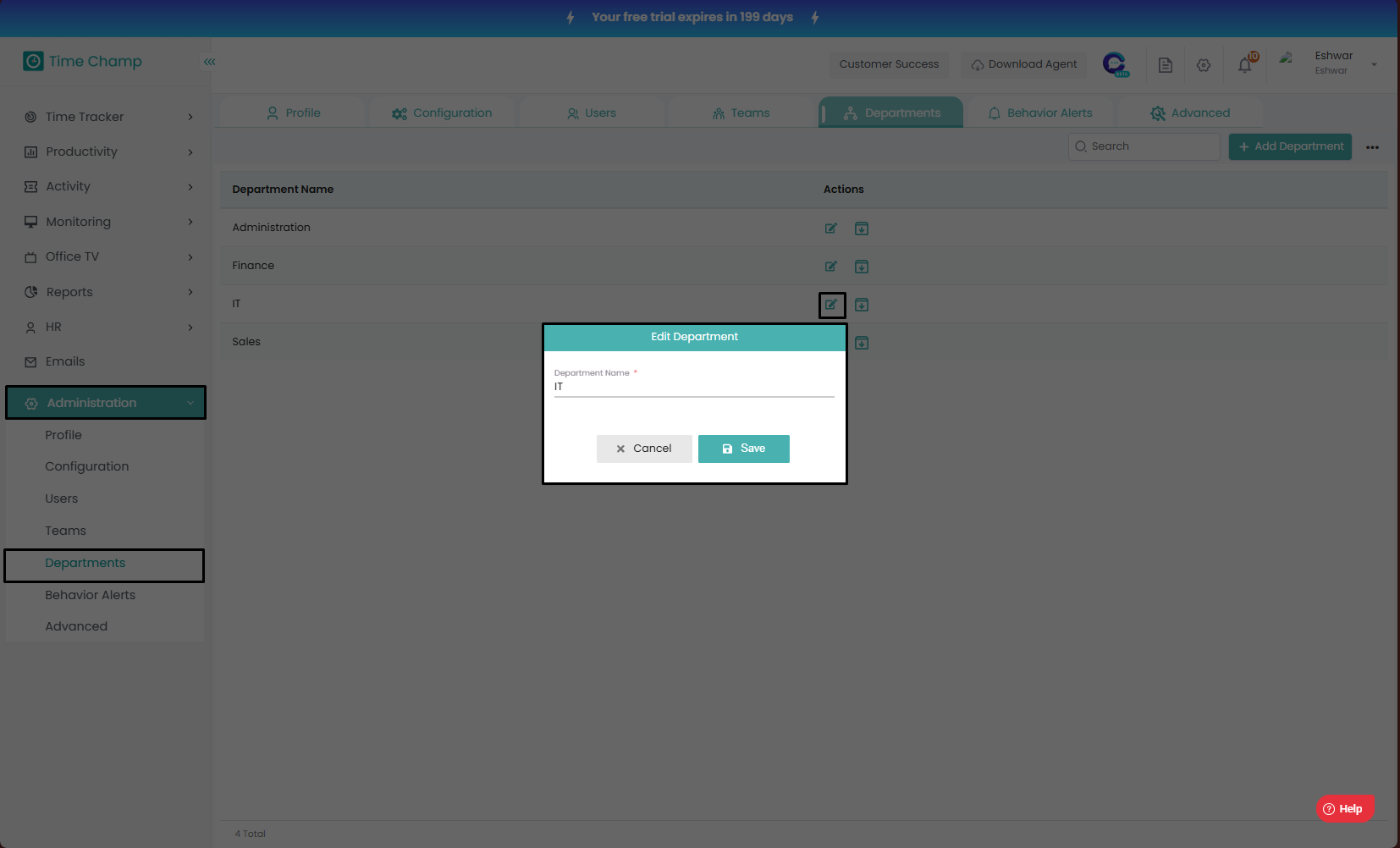
Task: Cancel the Edit Department dialog
Action: (x=644, y=449)
